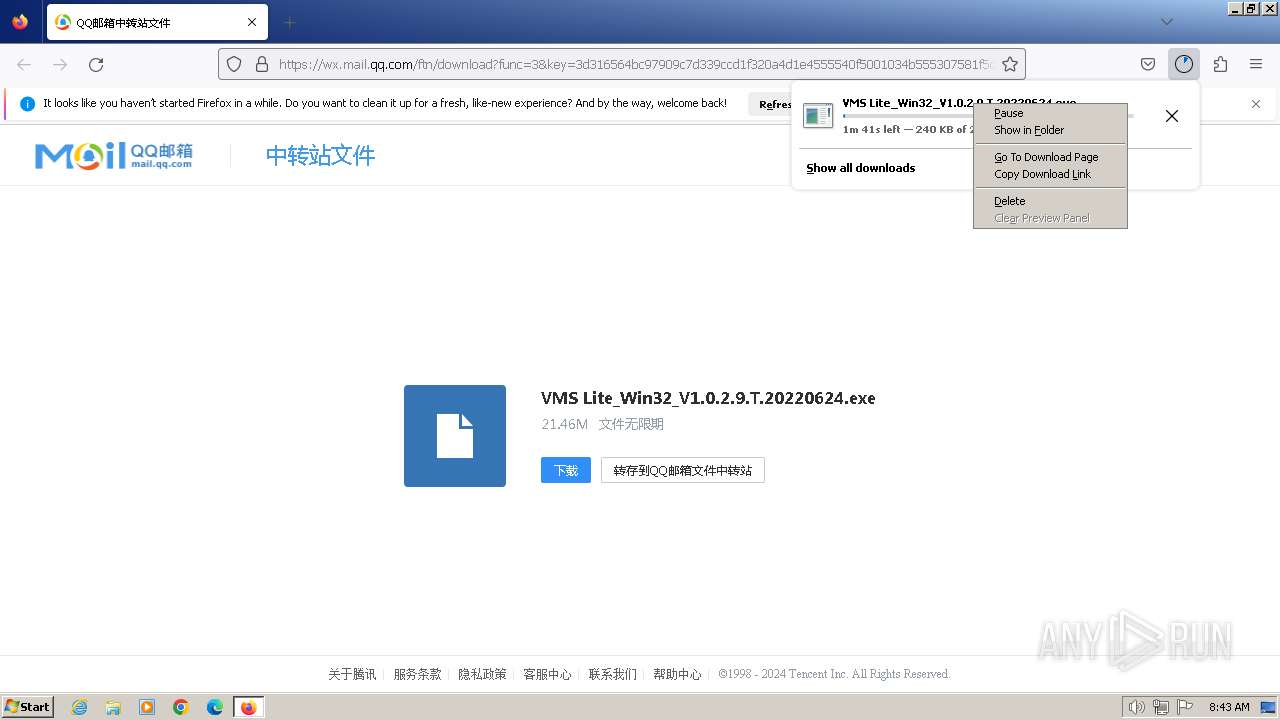This screenshot has width=1280, height=720.
Task: Click the Firefox View icon
Action: pyautogui.click(x=20, y=21)
